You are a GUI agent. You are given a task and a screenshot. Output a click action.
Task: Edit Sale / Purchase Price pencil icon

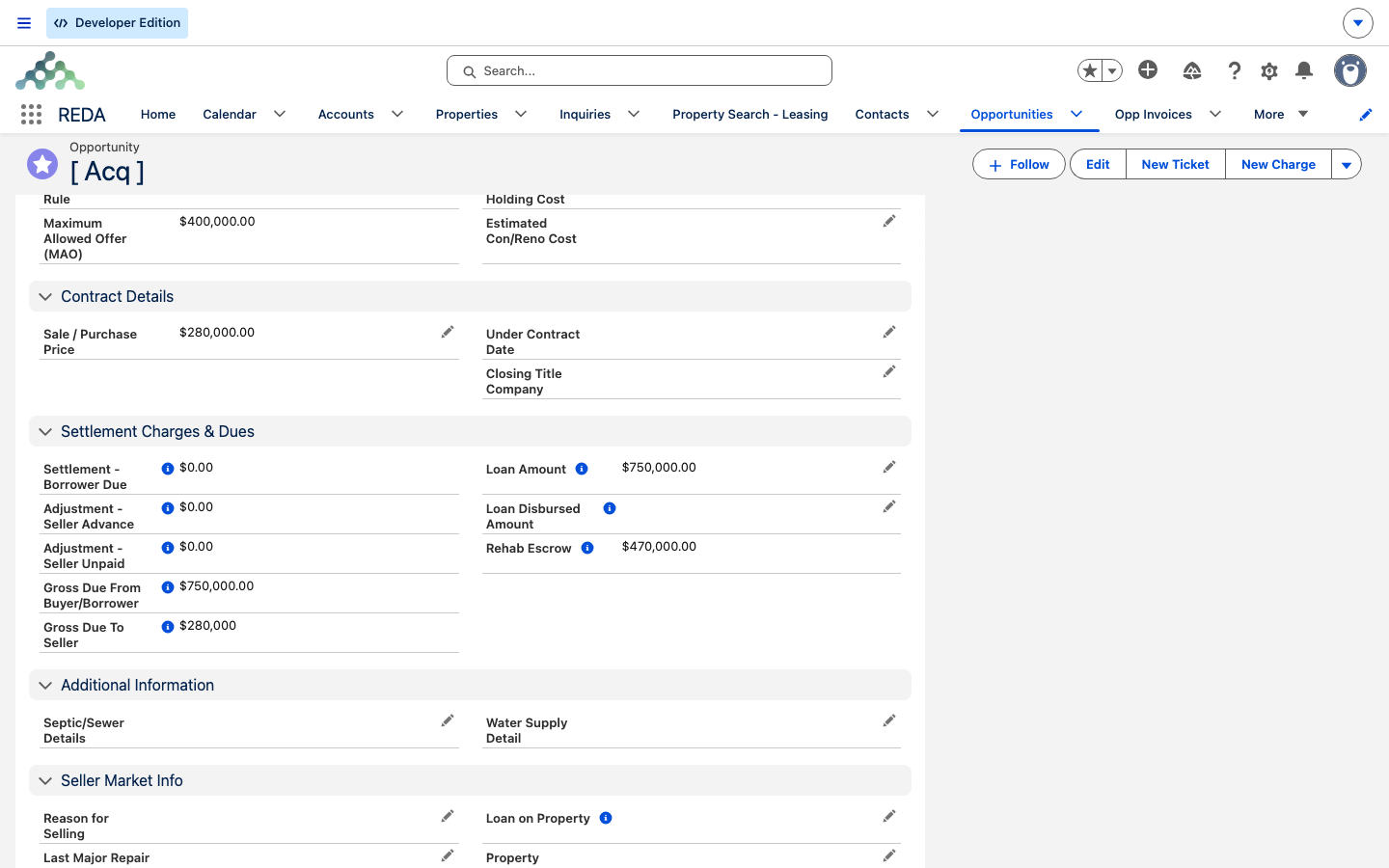pos(448,332)
